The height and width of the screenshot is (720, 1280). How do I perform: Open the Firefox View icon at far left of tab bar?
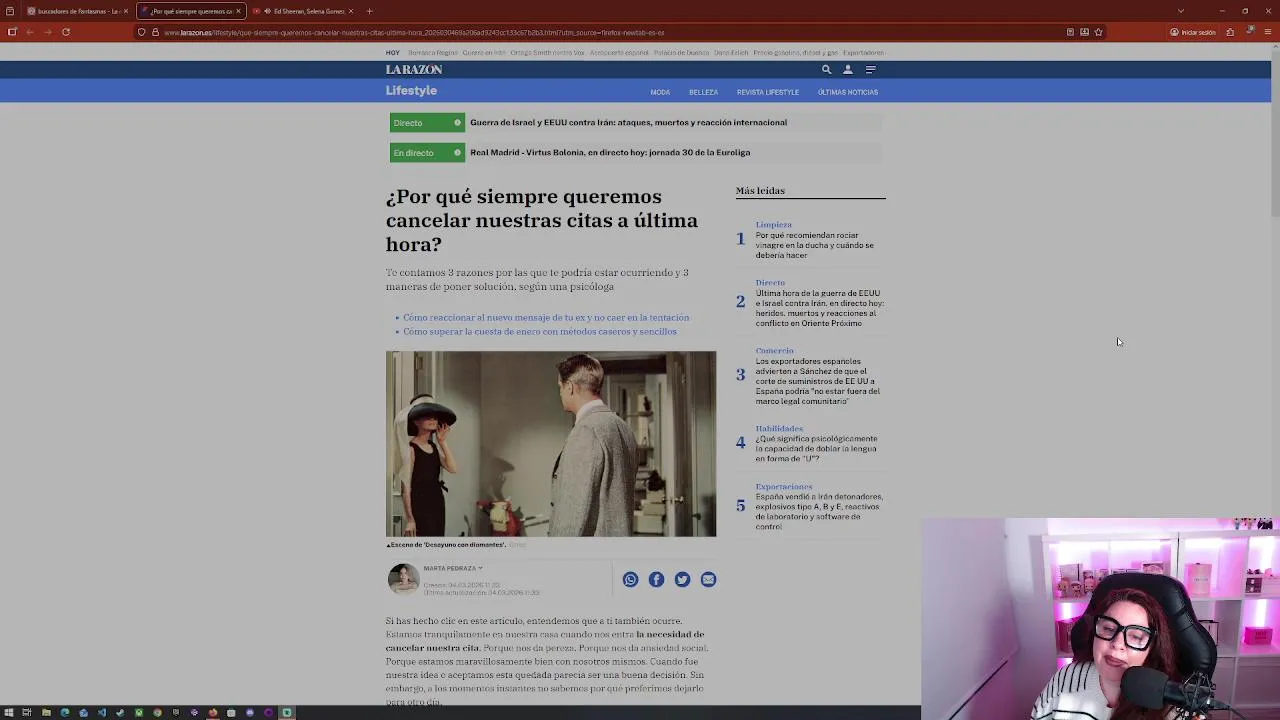pyautogui.click(x=9, y=11)
